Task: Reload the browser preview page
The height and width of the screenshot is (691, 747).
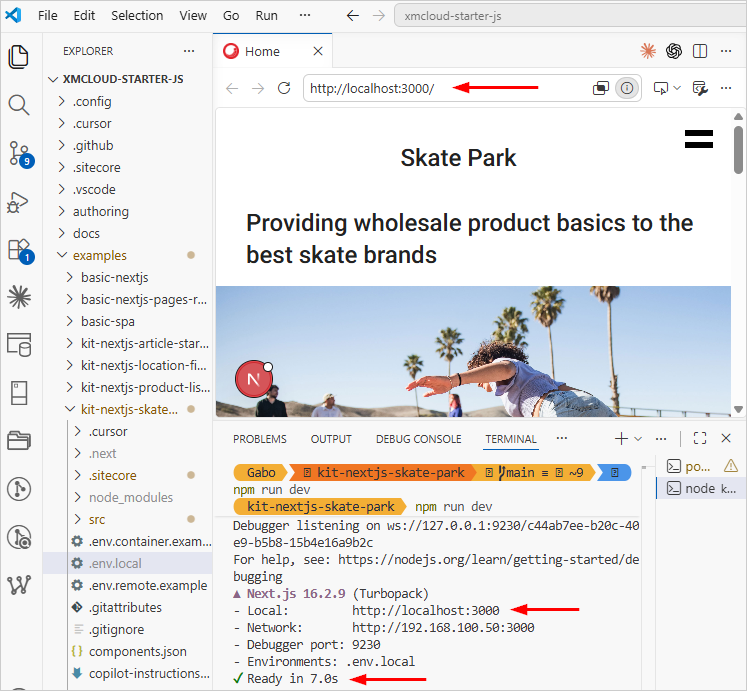Action: [284, 88]
